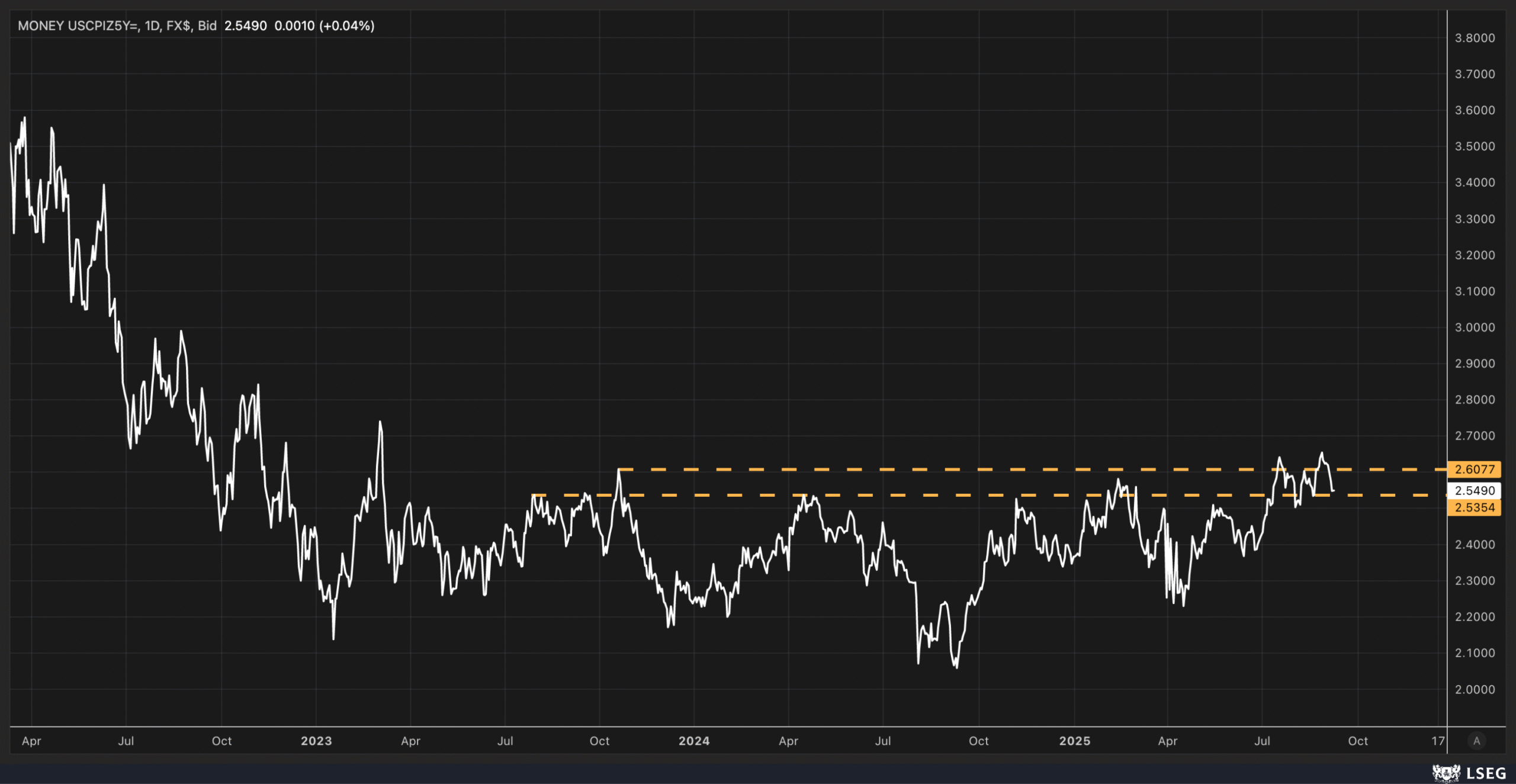Image resolution: width=1516 pixels, height=784 pixels.
Task: Click the bid value 2.5490 in header
Action: (245, 26)
